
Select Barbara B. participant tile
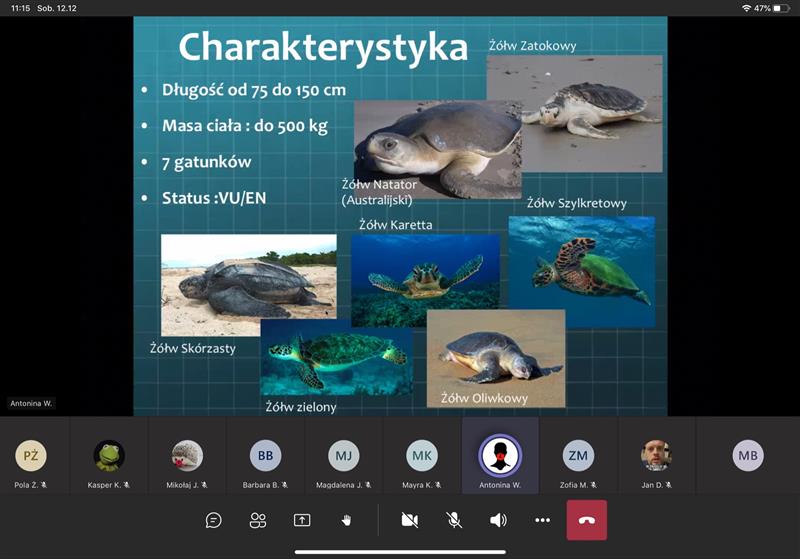tap(265, 456)
